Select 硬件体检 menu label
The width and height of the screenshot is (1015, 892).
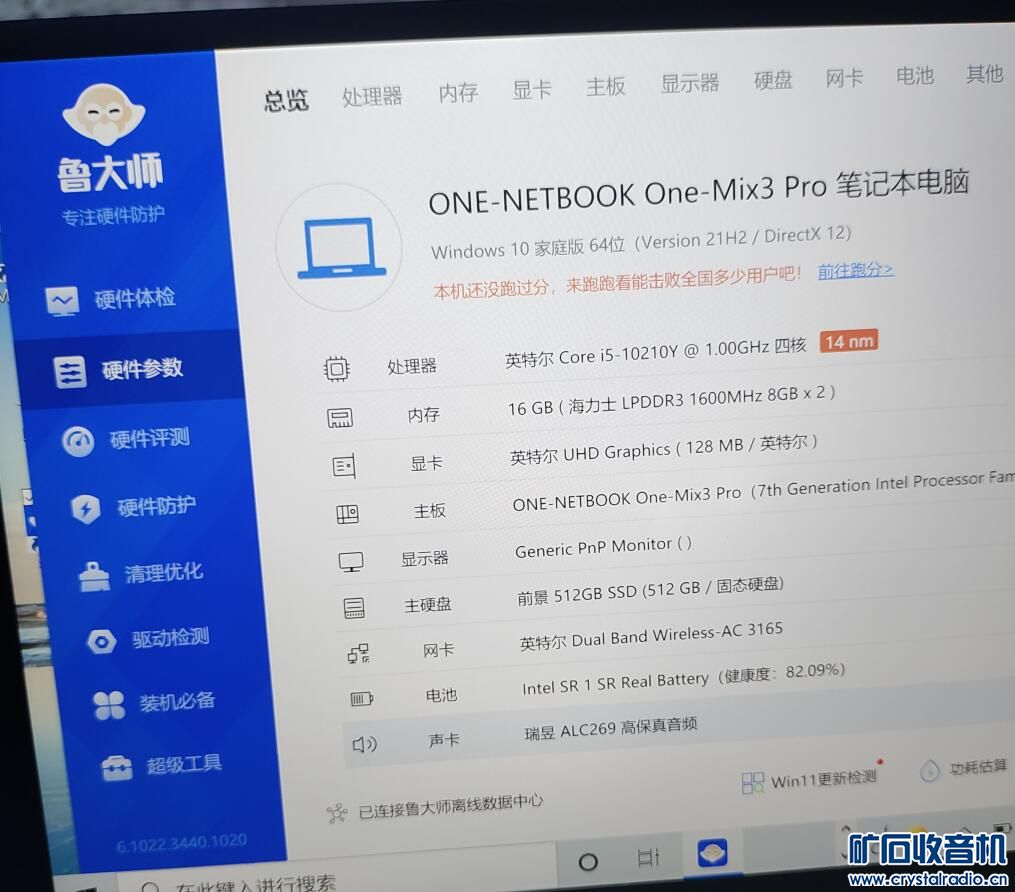tap(135, 298)
